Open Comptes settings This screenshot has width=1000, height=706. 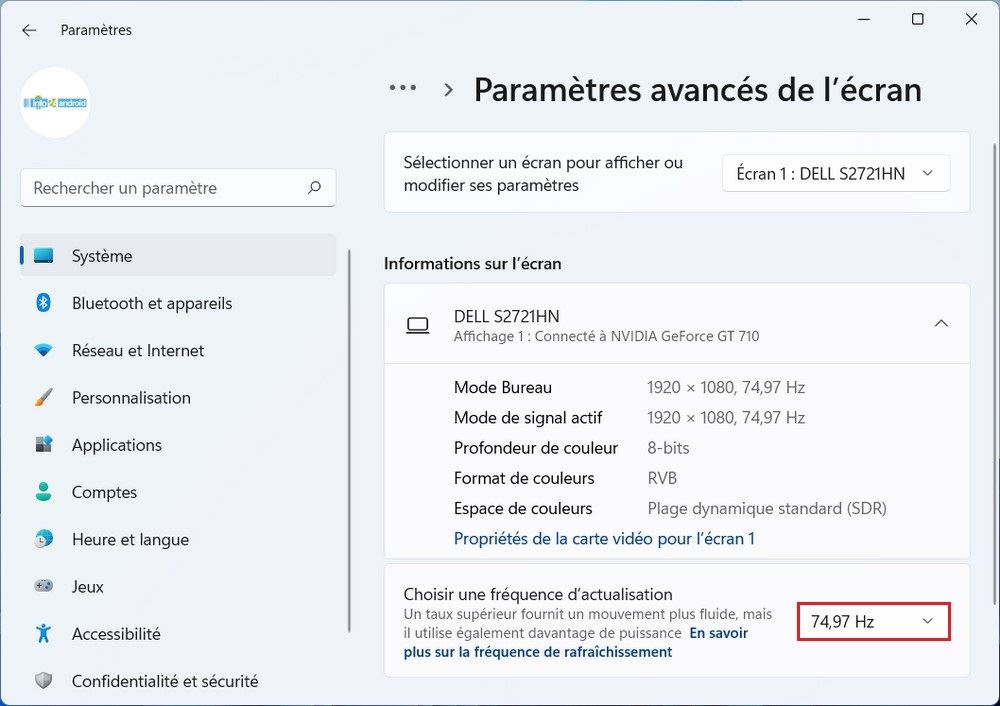[x=44, y=492]
